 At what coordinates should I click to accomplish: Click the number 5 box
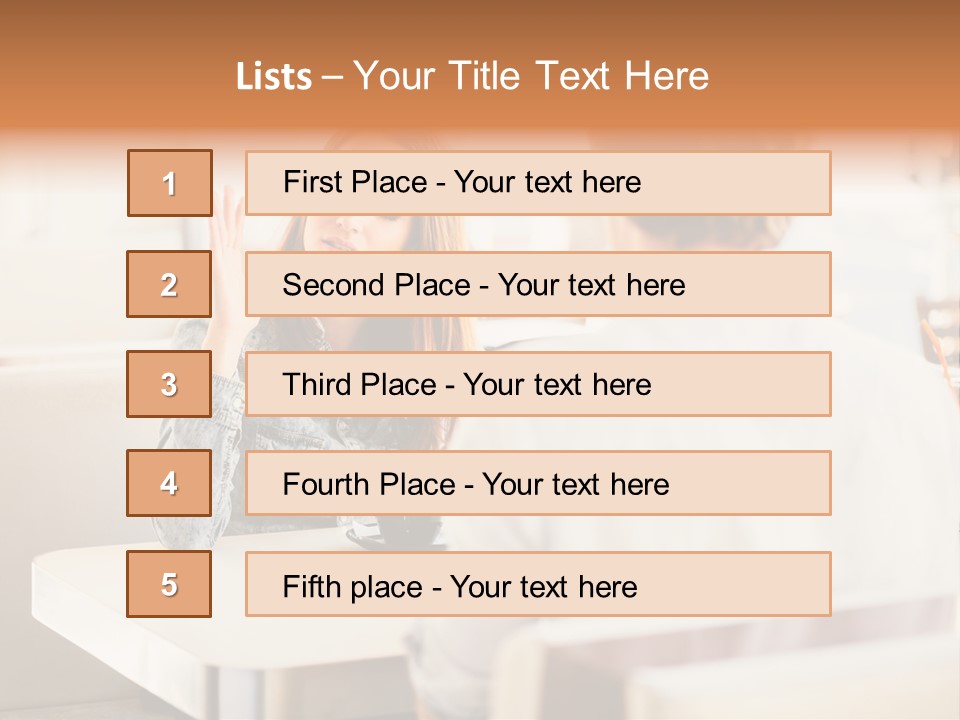click(170, 584)
